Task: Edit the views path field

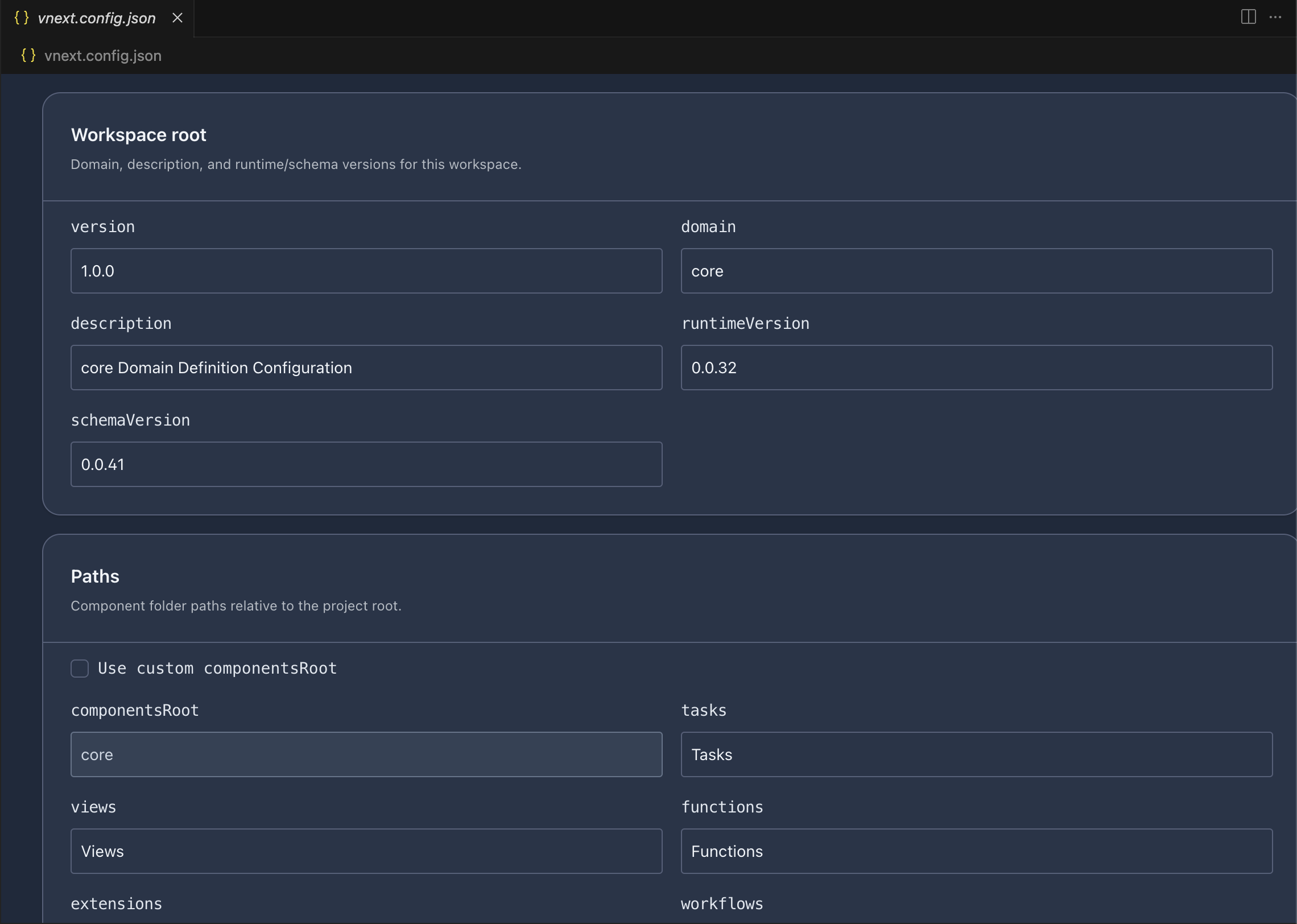Action: (x=366, y=851)
